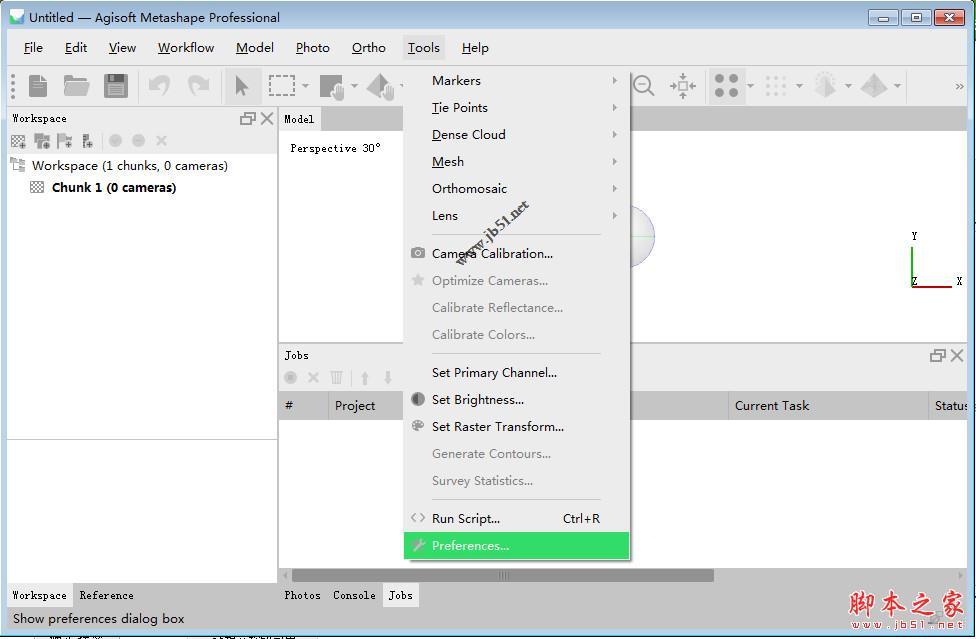
Task: Switch to the Photos tab
Action: click(303, 595)
